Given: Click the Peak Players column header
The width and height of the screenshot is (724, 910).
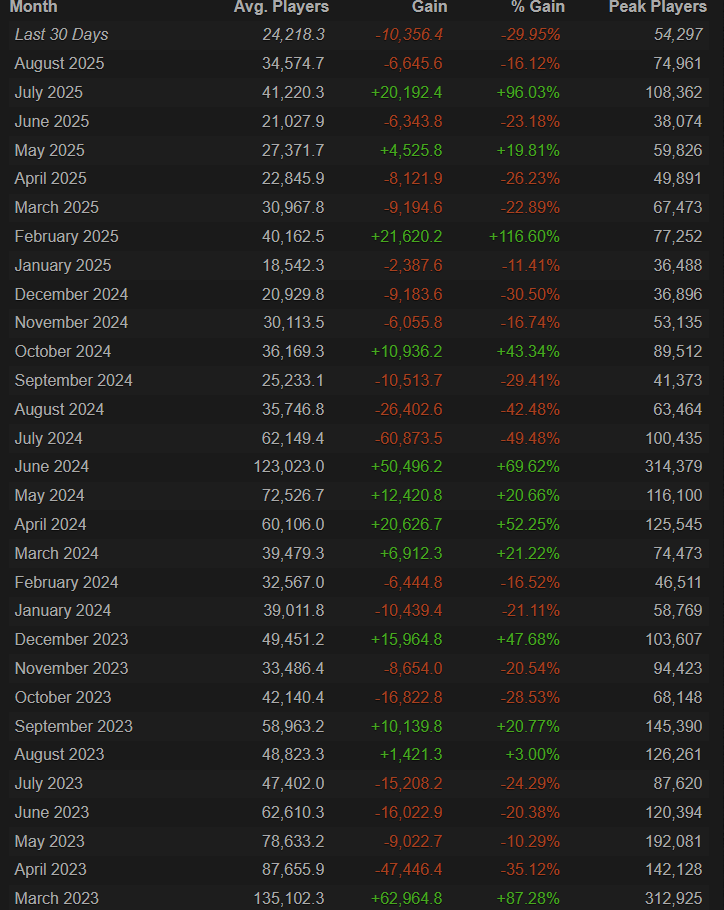Looking at the screenshot, I should click(658, 7).
